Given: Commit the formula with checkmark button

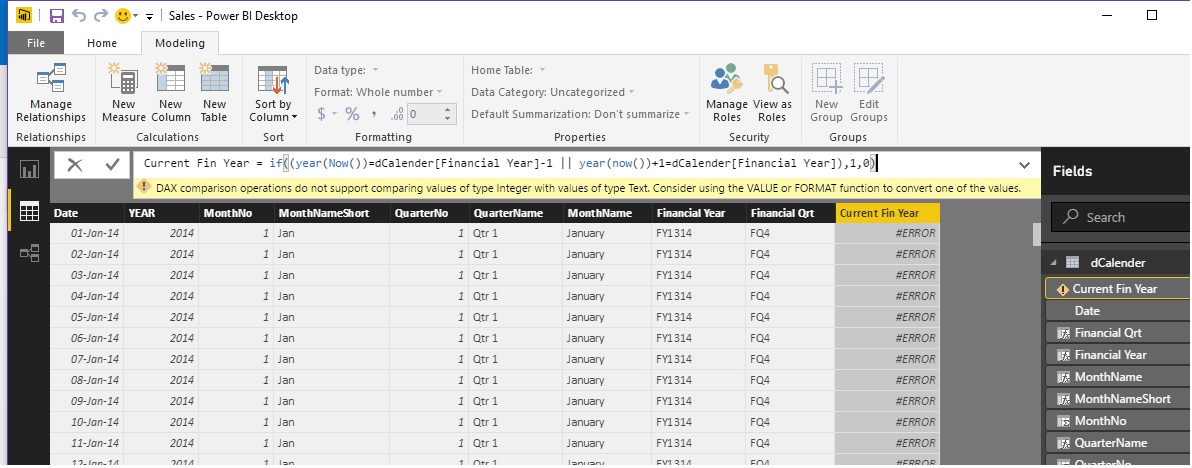Looking at the screenshot, I should pos(113,165).
